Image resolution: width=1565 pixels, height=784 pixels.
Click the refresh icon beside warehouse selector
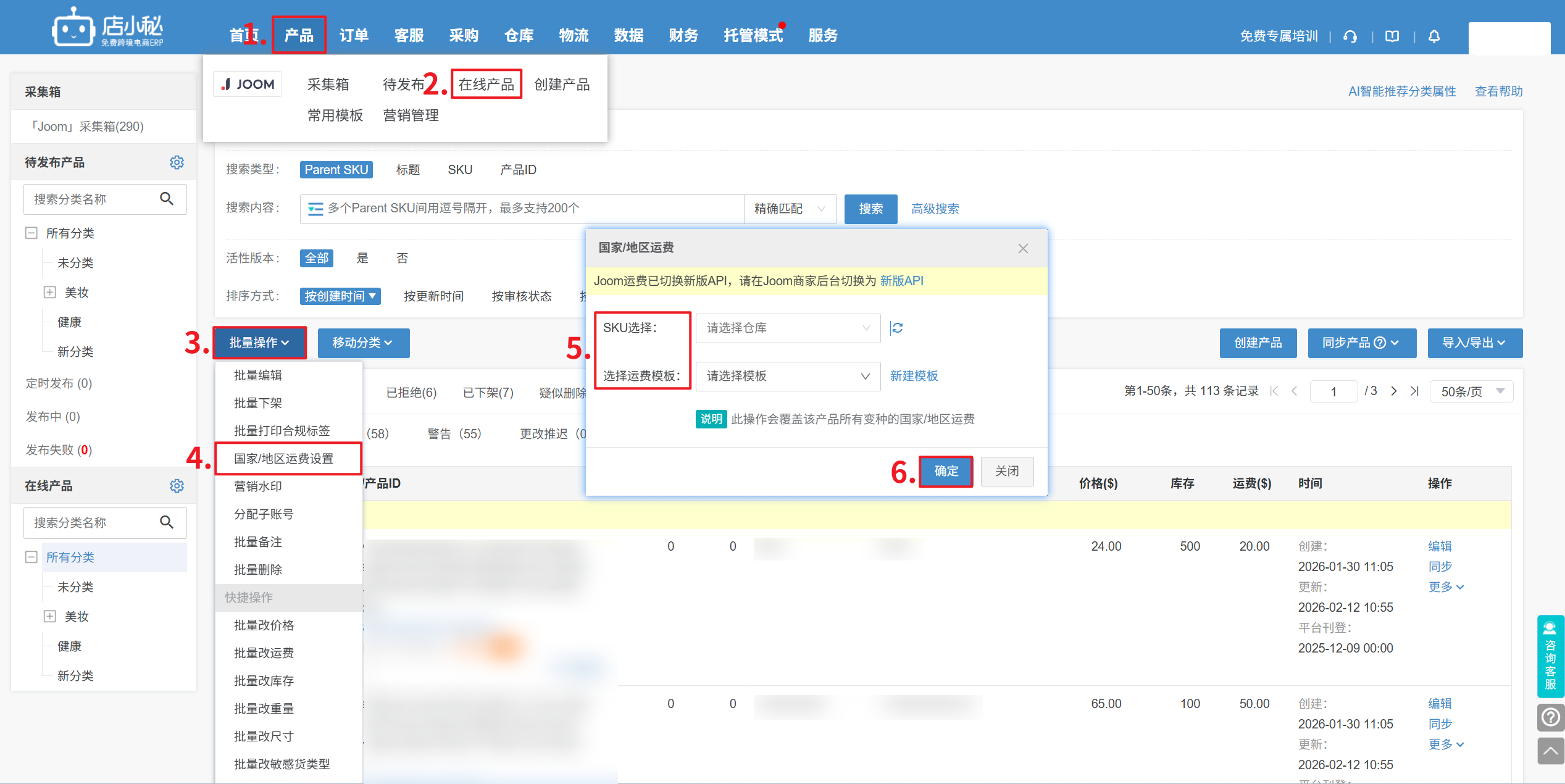pyautogui.click(x=897, y=328)
